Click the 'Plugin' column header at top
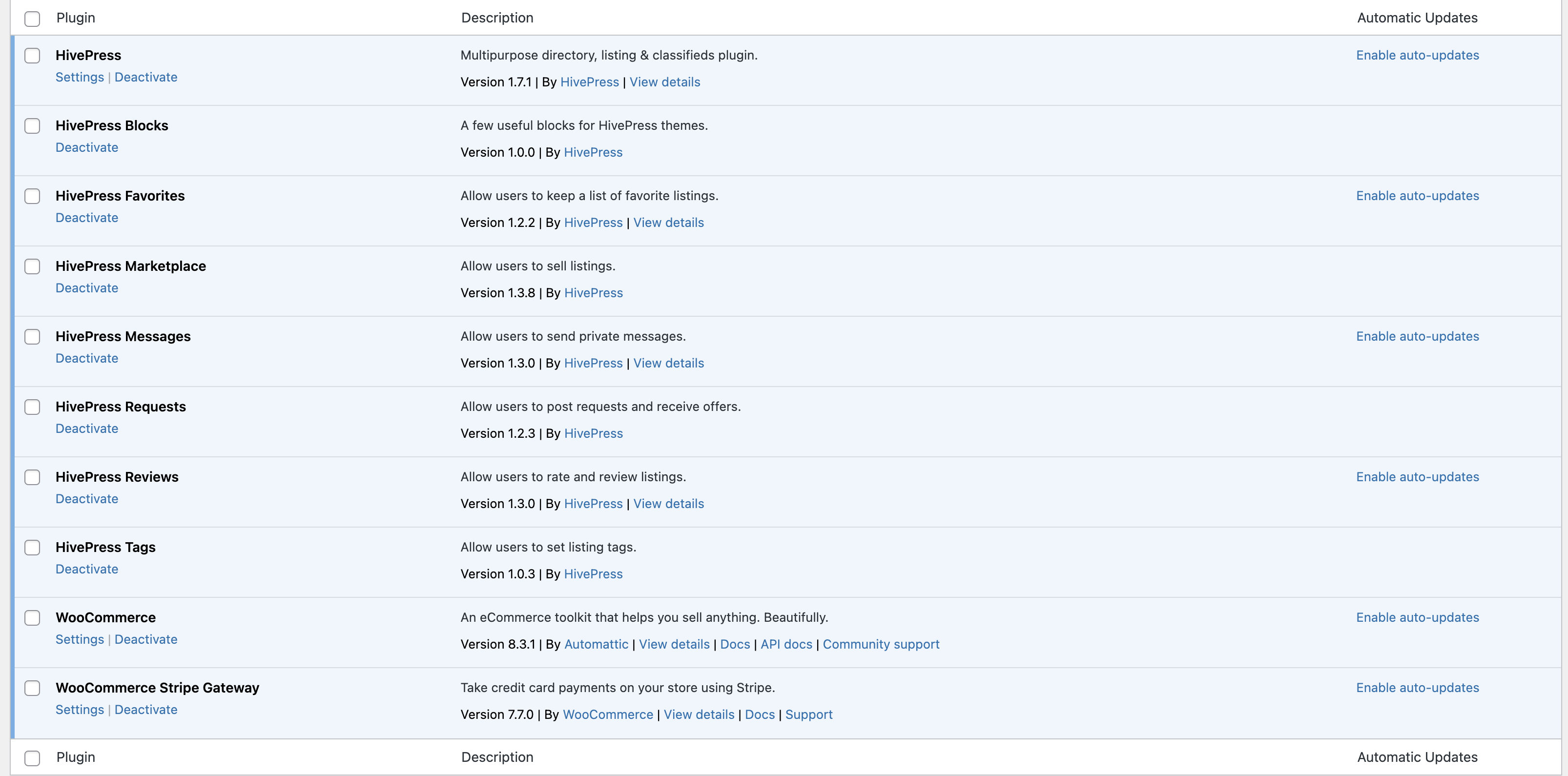 76,18
